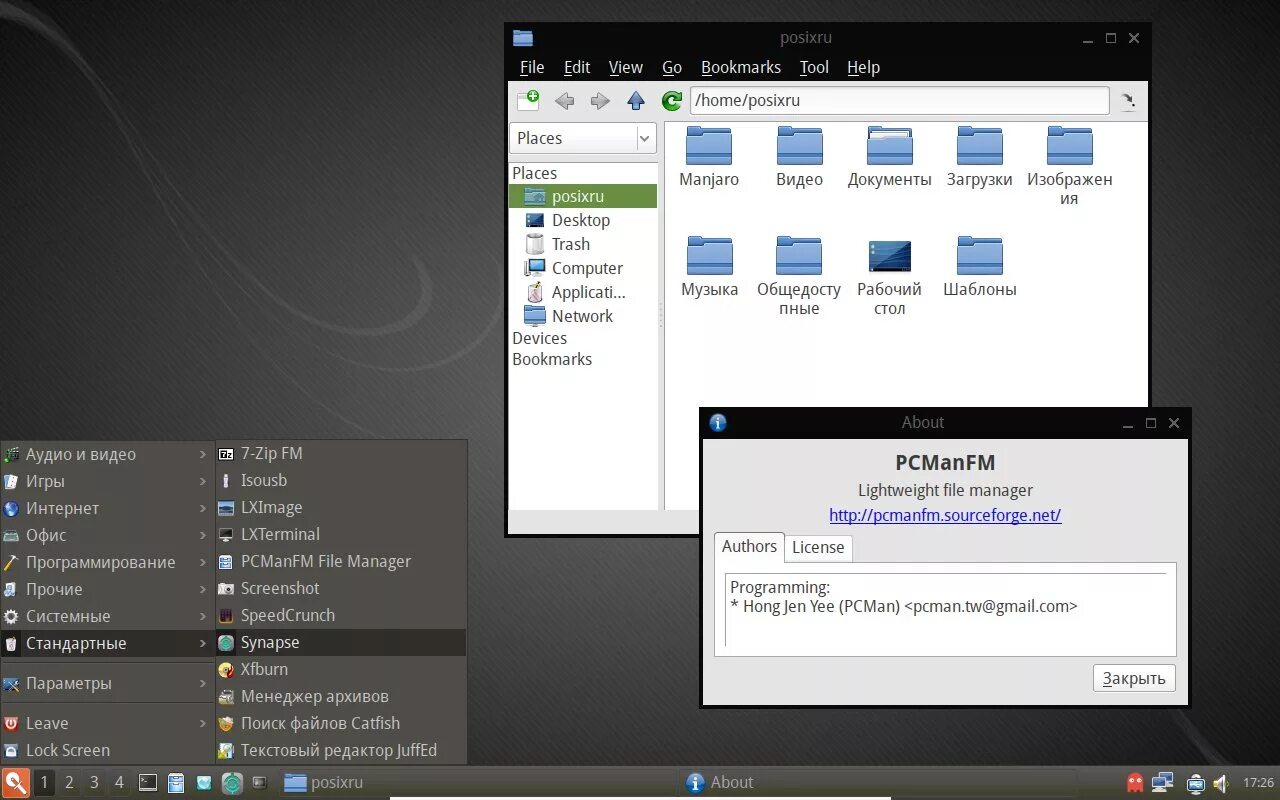
Task: Select Desktop in Places sidebar
Action: (583, 220)
